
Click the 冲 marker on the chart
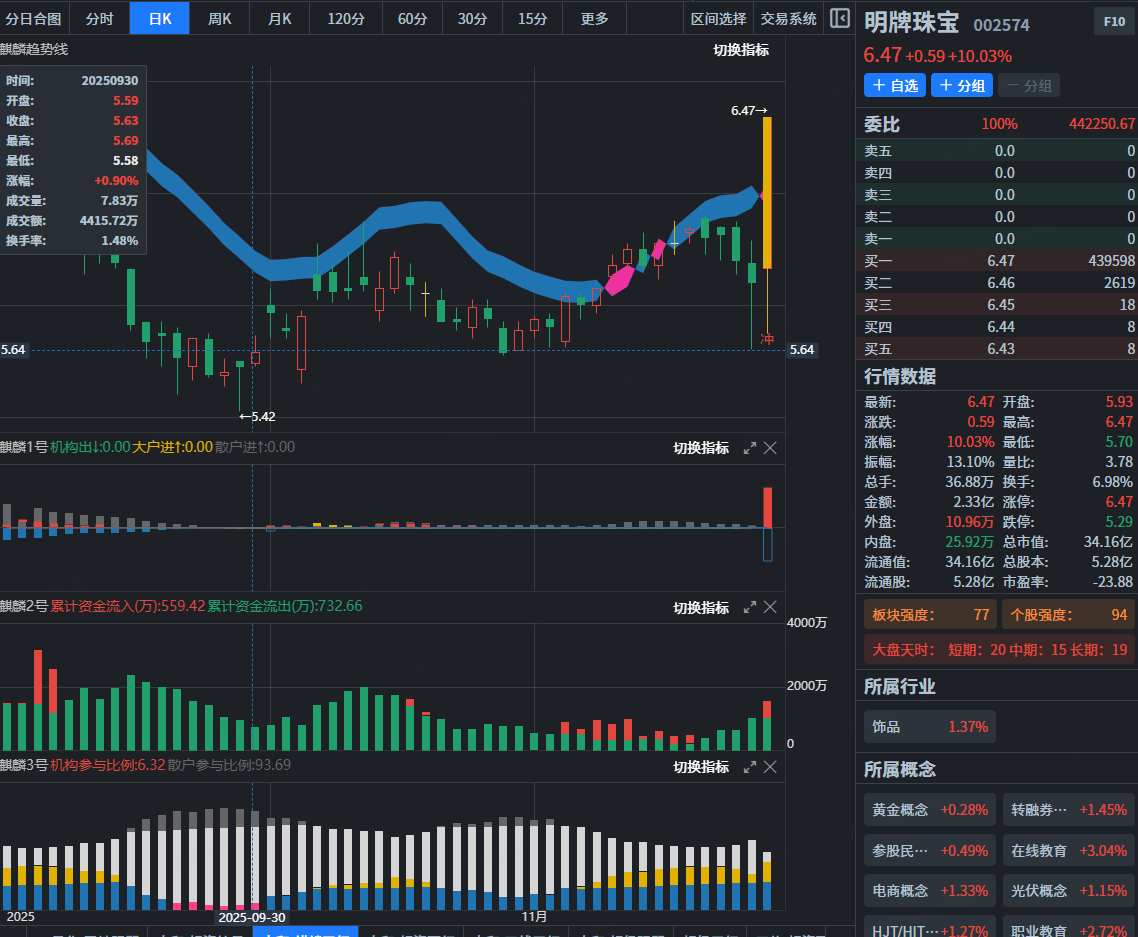(x=767, y=340)
